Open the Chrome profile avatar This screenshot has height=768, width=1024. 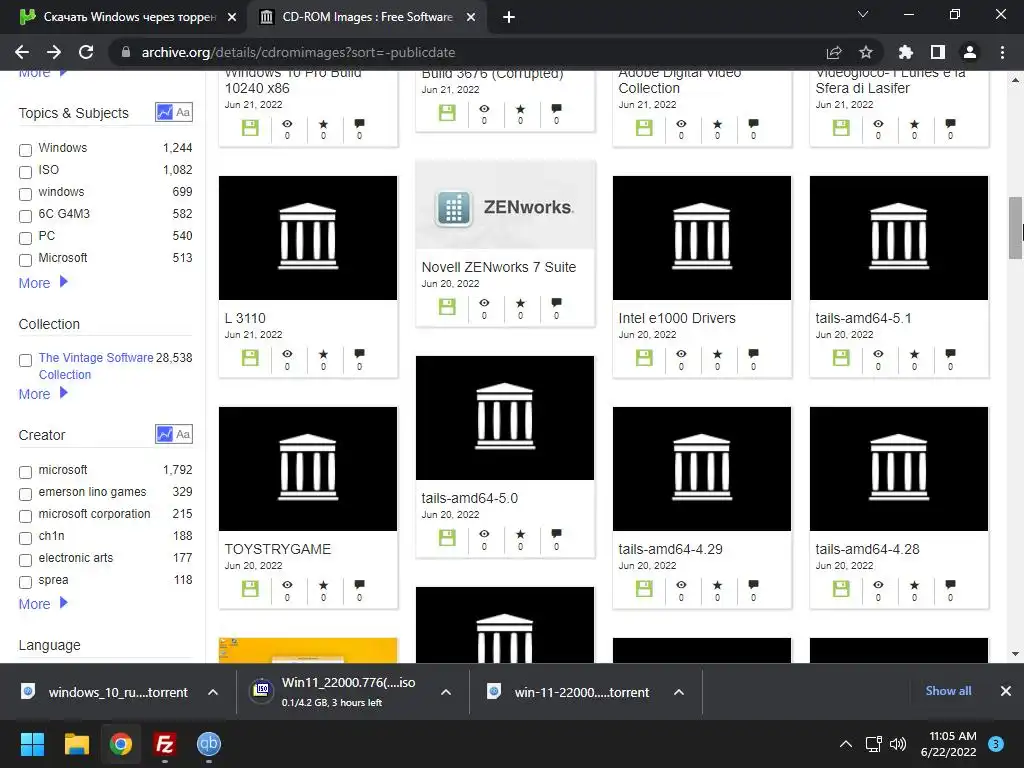coord(970,52)
